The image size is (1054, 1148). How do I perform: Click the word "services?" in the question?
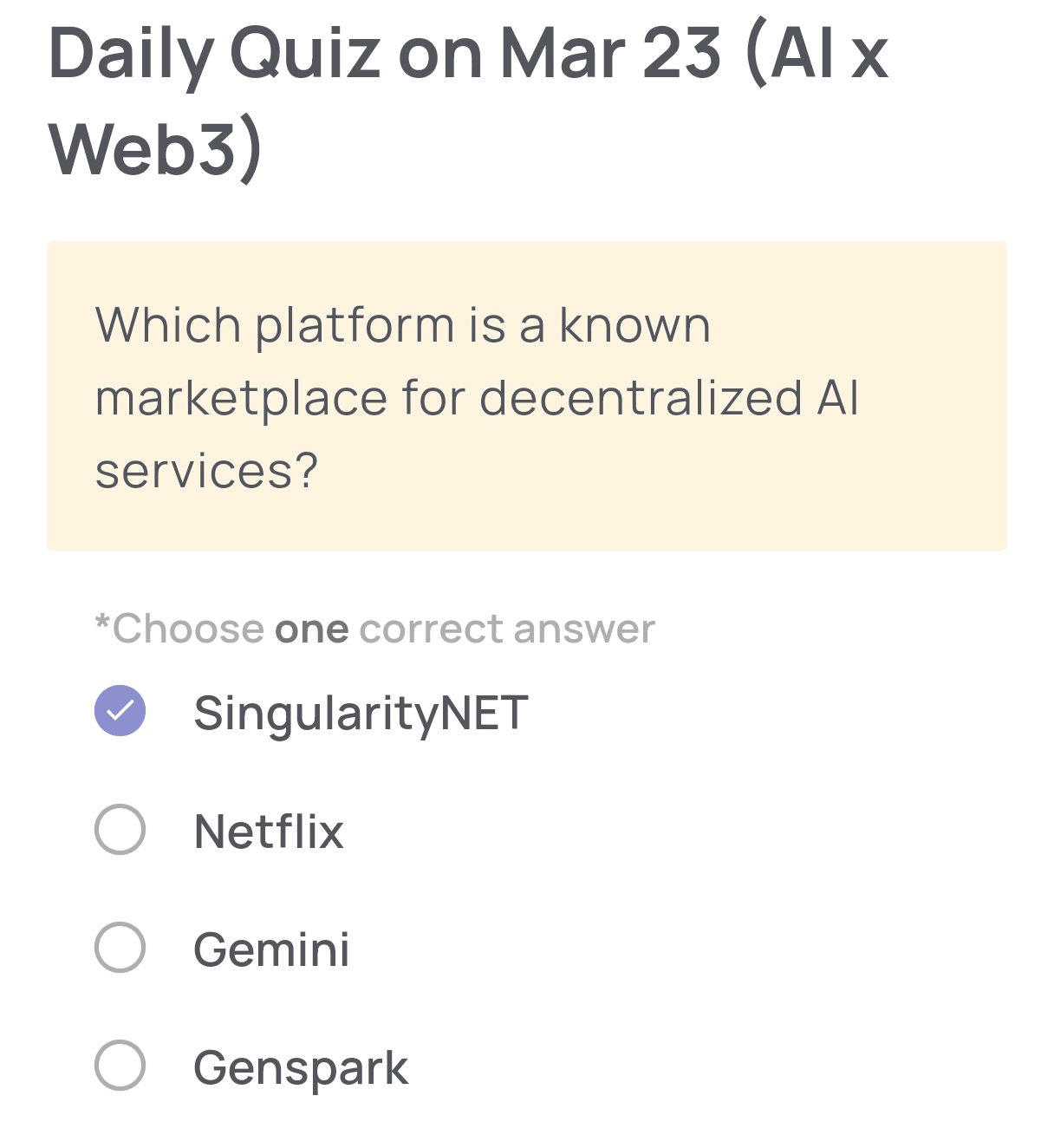tap(206, 472)
